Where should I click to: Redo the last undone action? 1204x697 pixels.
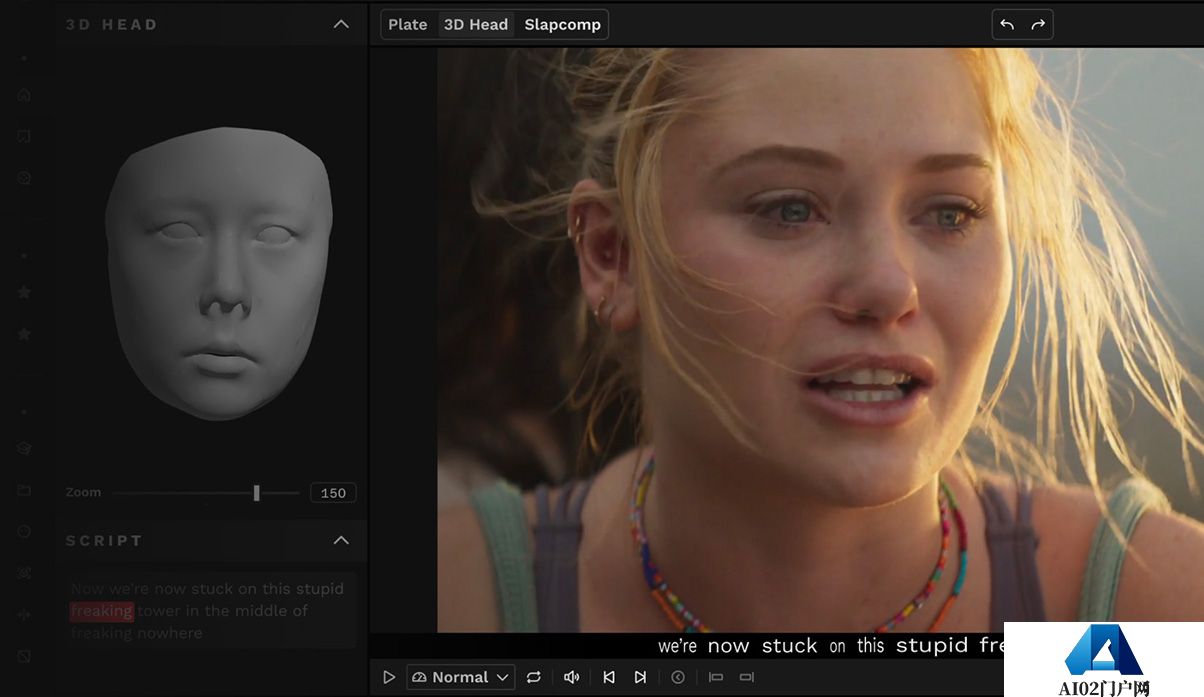1038,24
